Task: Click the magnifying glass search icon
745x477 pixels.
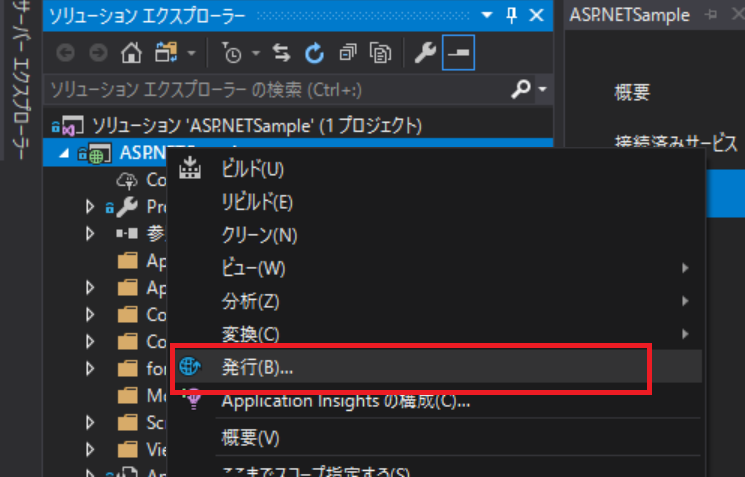Action: 521,89
